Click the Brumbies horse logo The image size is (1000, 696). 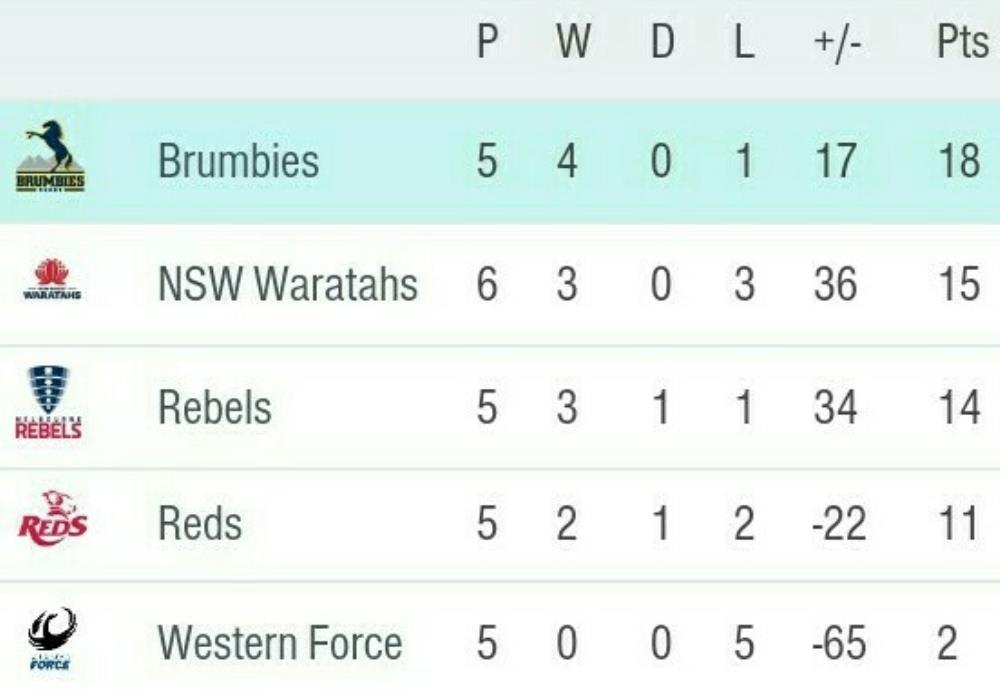pyautogui.click(x=50, y=156)
